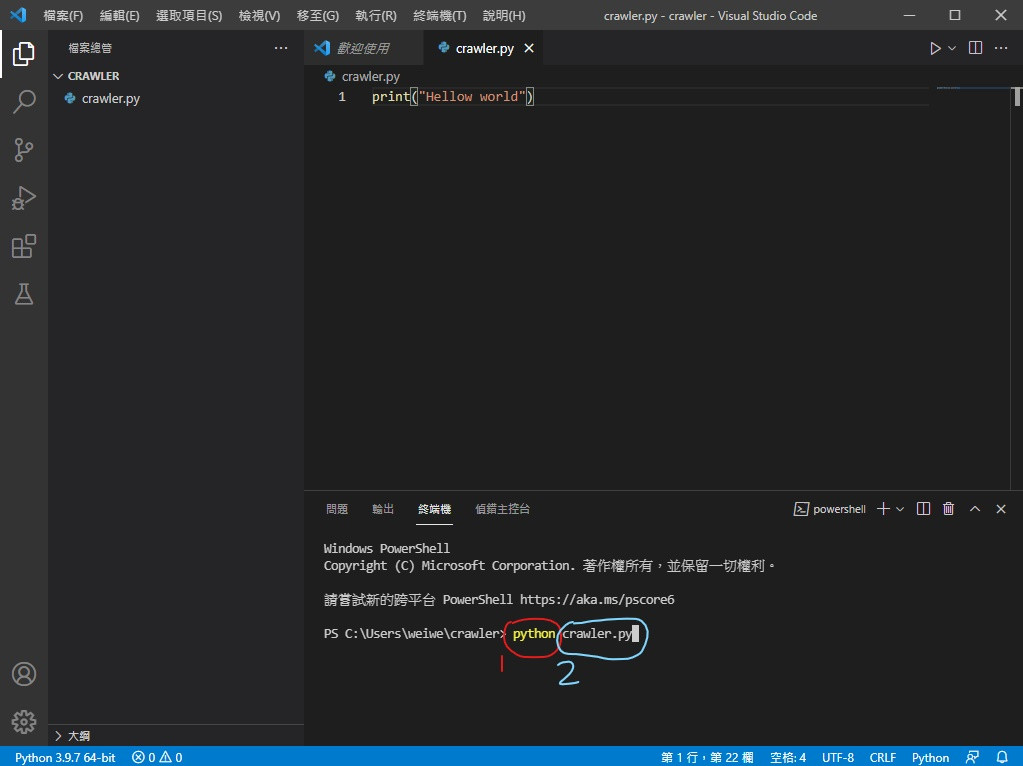Close the terminal panel

(x=1001, y=509)
